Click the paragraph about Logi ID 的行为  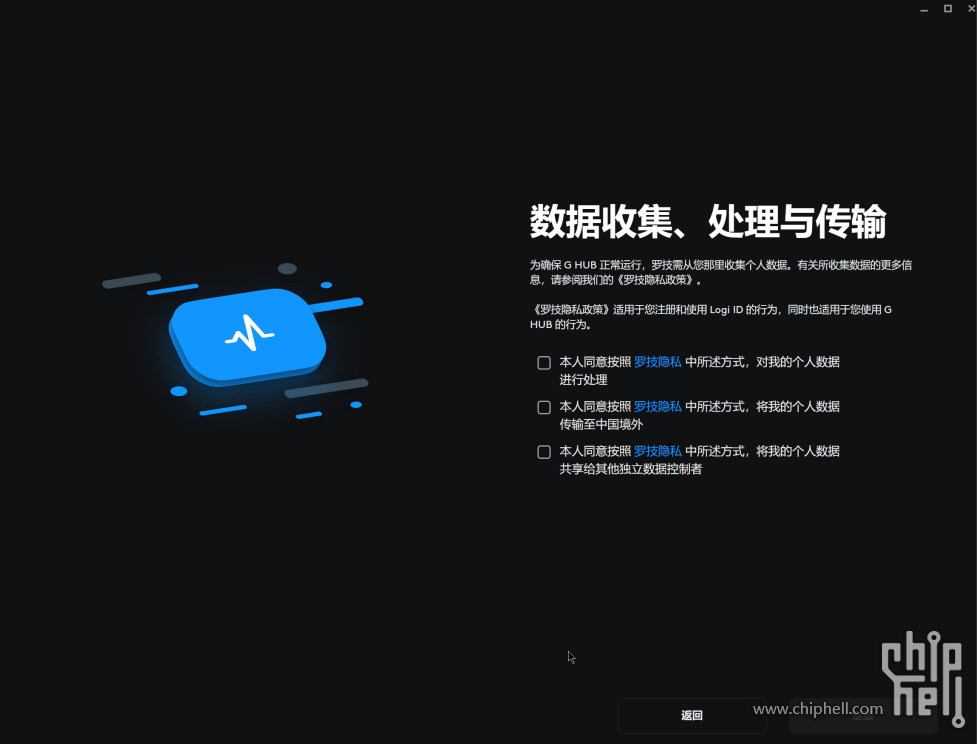coord(711,317)
